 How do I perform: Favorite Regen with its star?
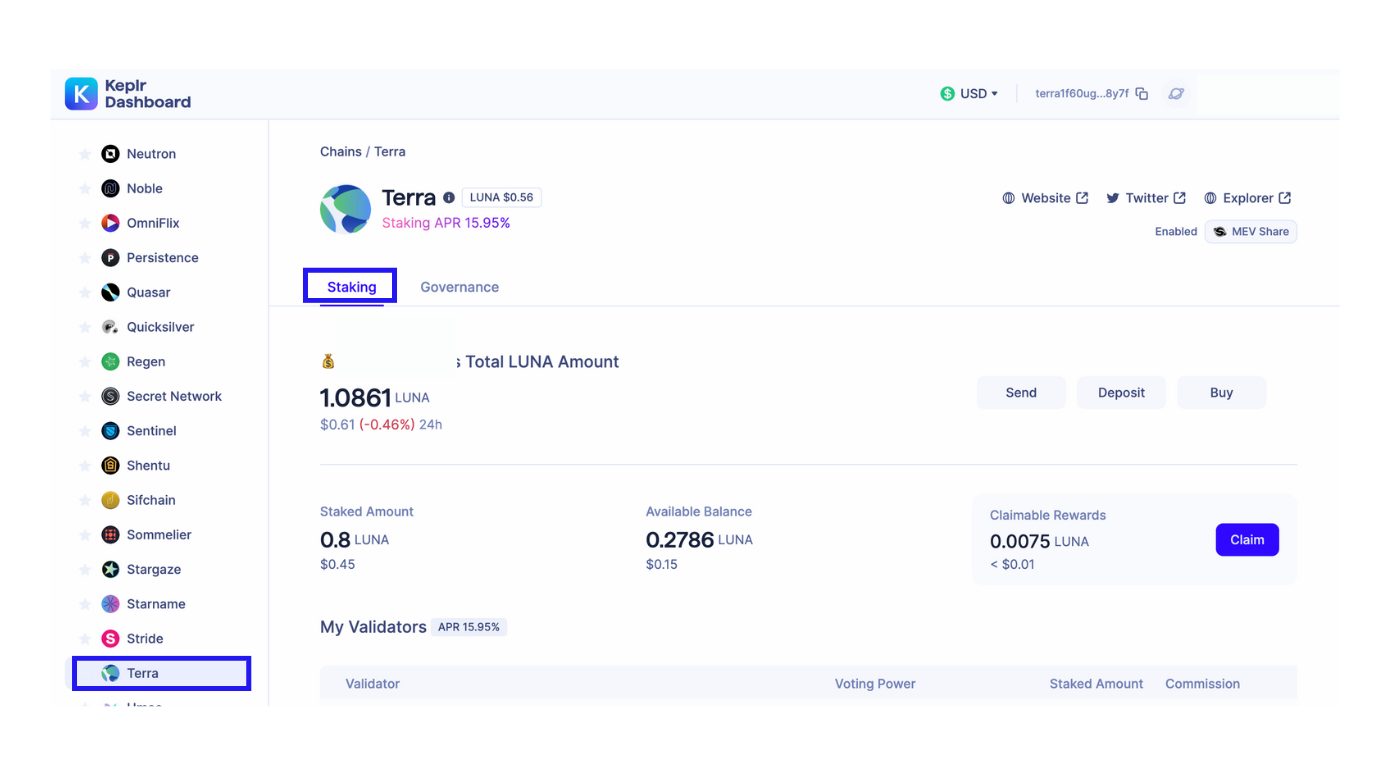point(85,362)
